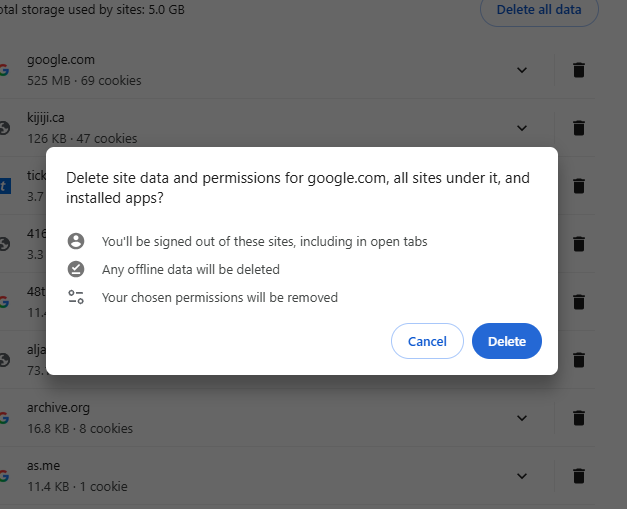
Task: Confirm with the blue Delete button
Action: point(506,341)
